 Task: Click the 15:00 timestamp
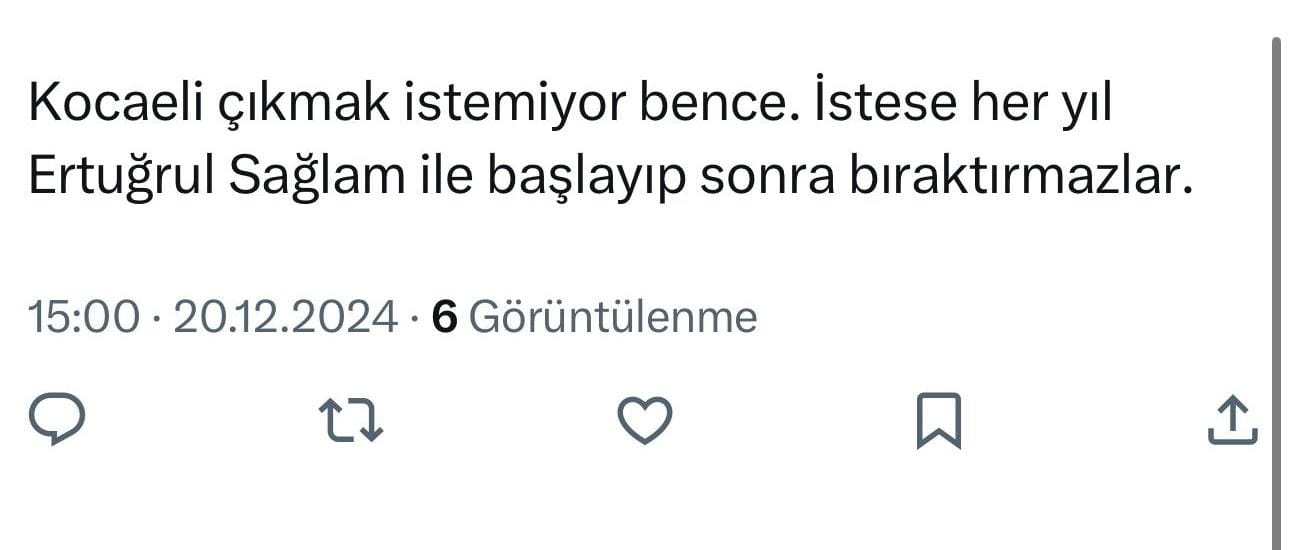pyautogui.click(x=84, y=318)
